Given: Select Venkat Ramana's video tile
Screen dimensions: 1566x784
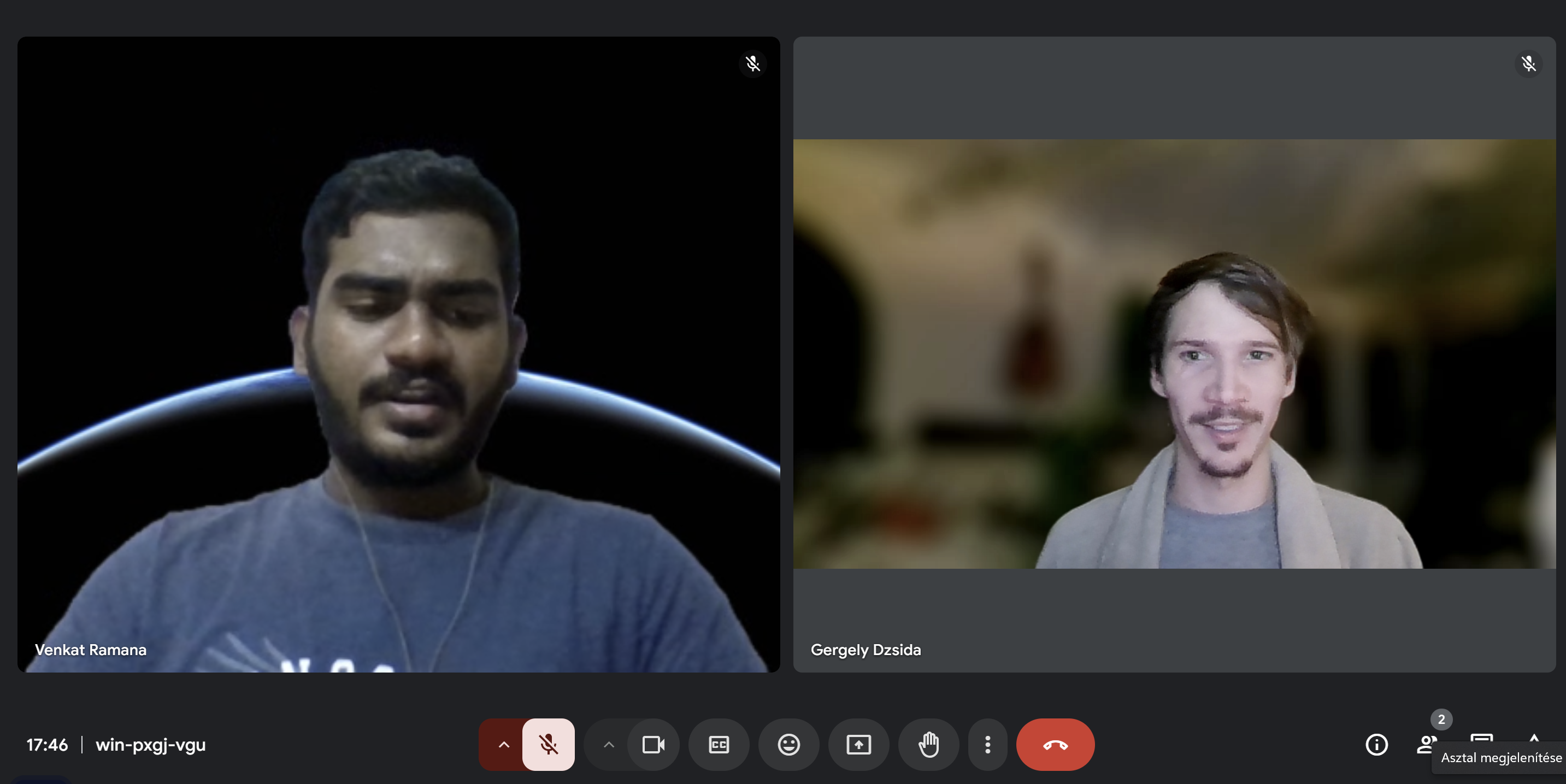Looking at the screenshot, I should (398, 353).
